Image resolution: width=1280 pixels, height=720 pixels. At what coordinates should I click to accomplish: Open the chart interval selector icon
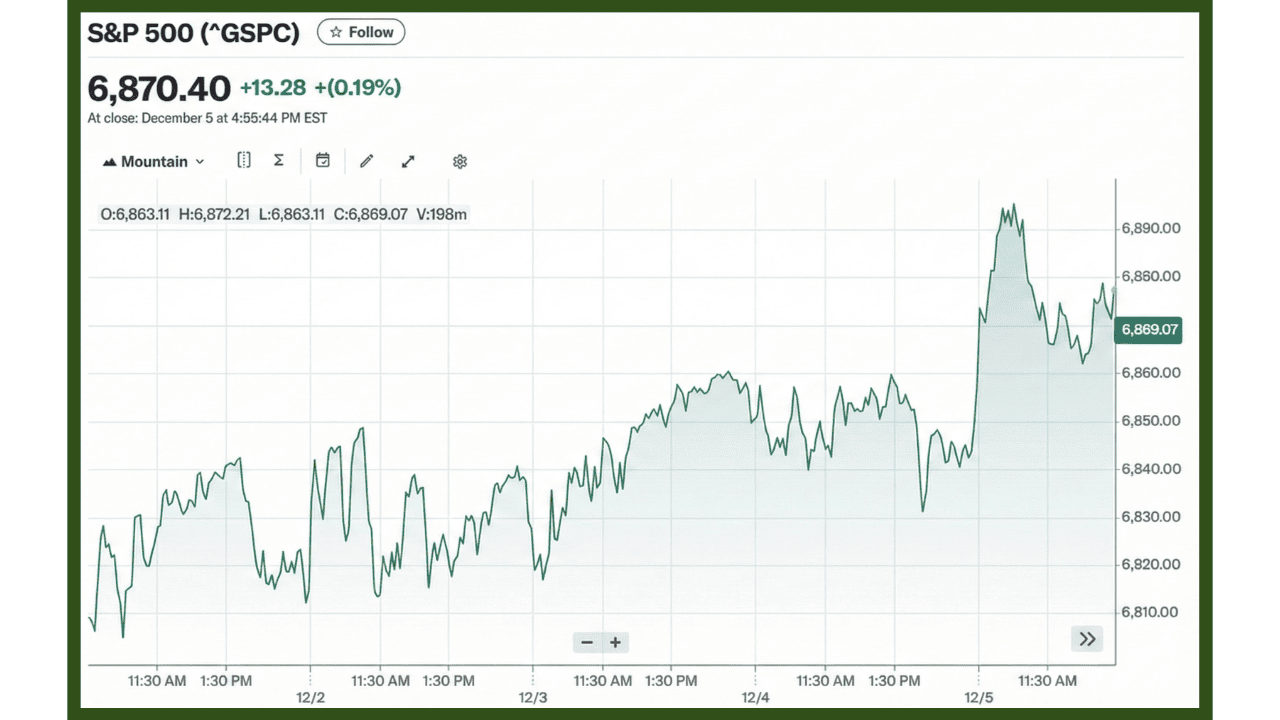243,160
